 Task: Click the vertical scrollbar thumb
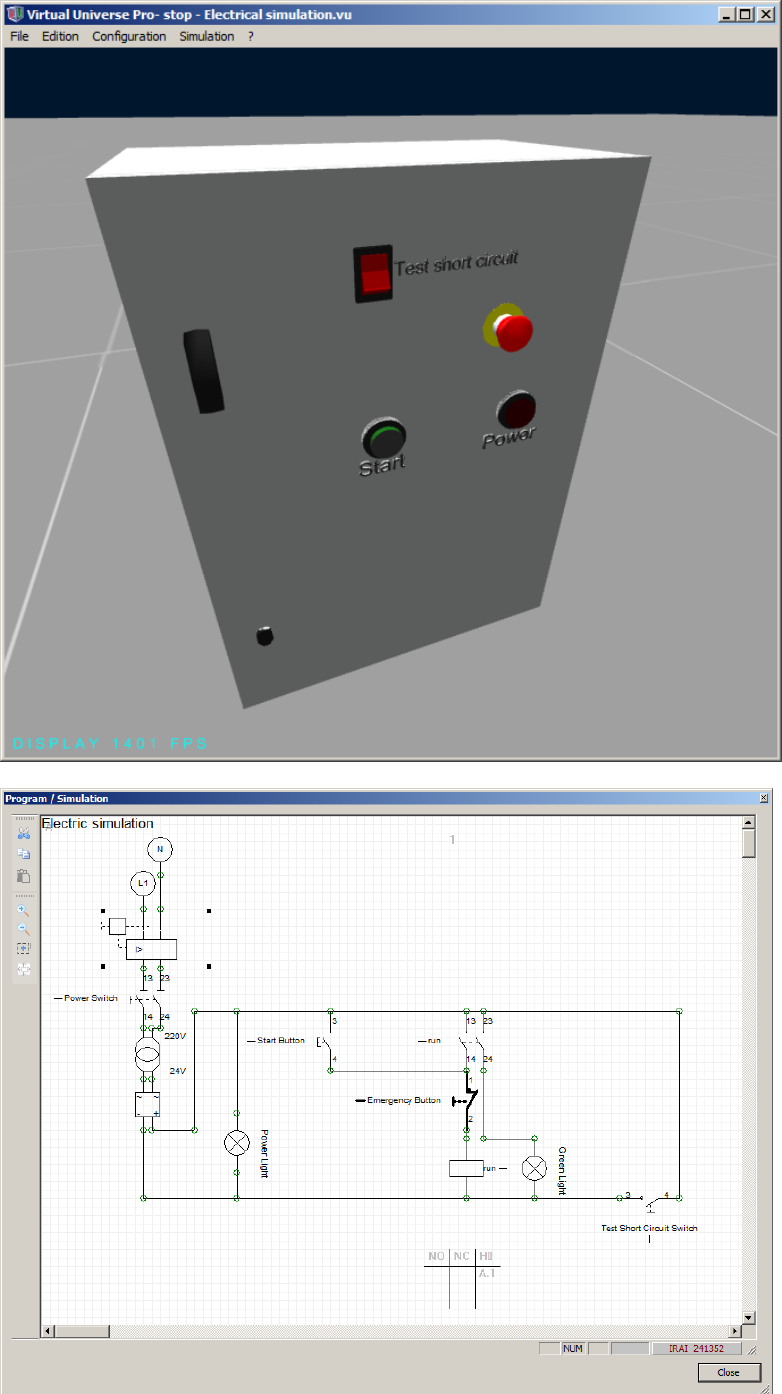[x=748, y=845]
